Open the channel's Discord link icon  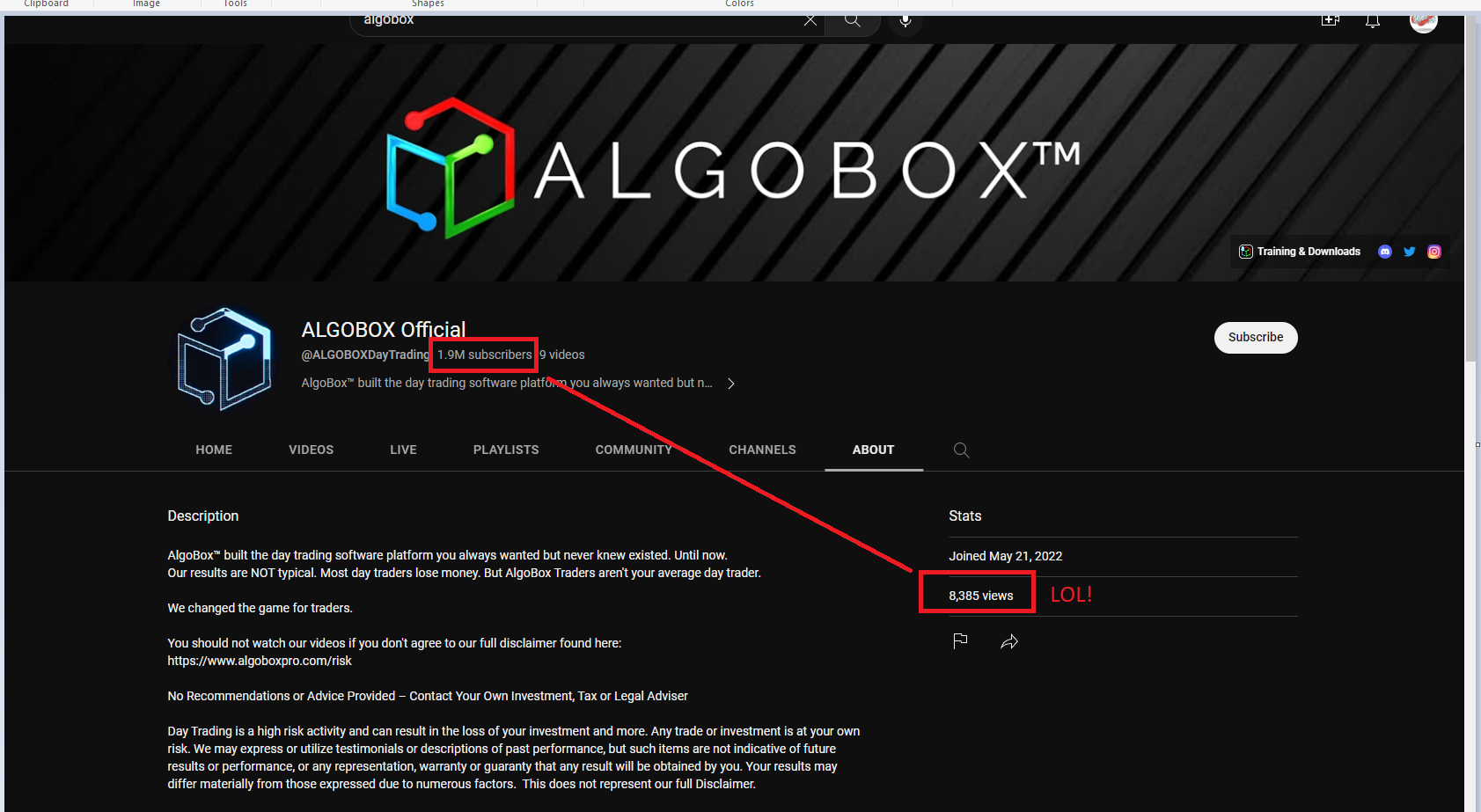1385,252
